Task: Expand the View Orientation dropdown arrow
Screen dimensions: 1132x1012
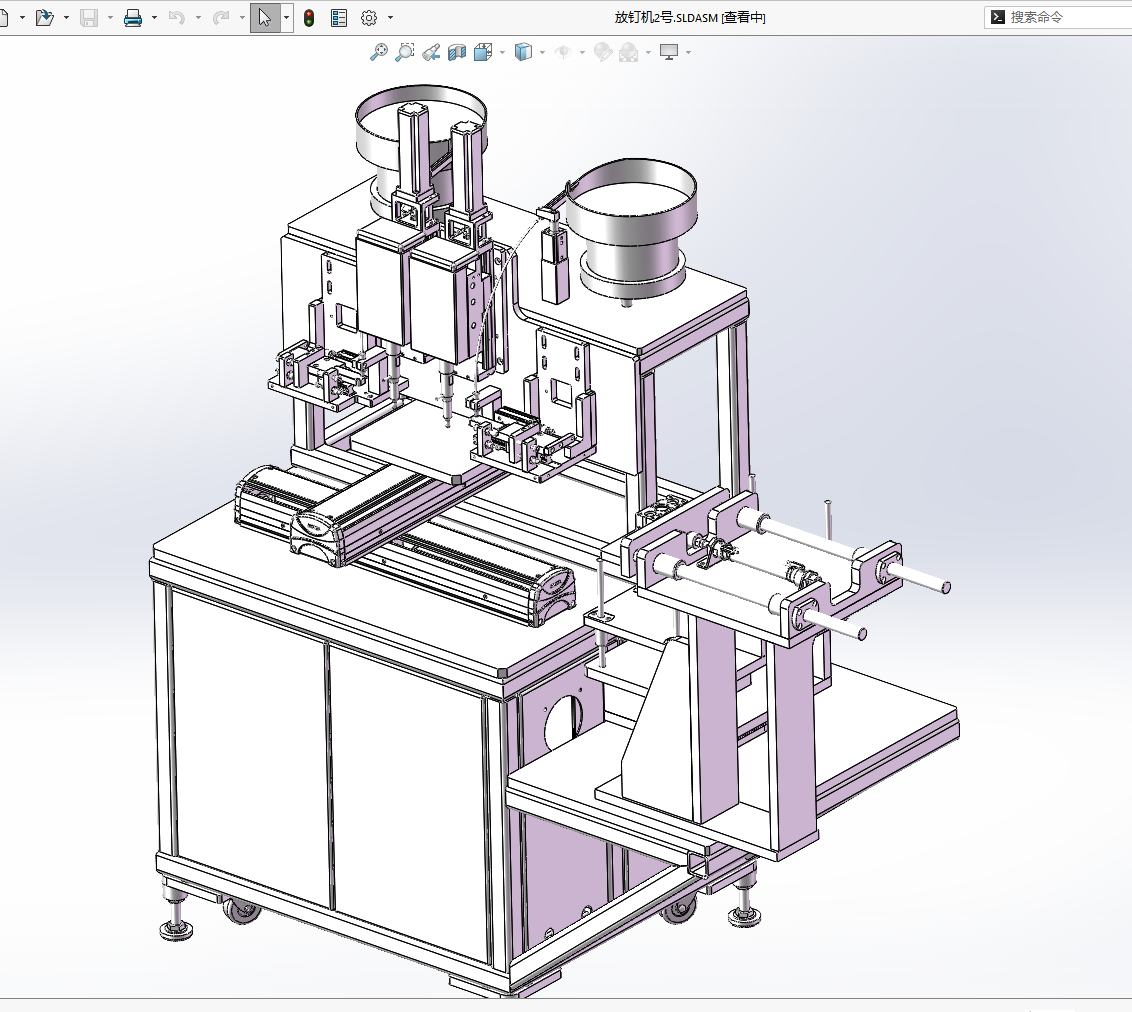Action: (502, 52)
